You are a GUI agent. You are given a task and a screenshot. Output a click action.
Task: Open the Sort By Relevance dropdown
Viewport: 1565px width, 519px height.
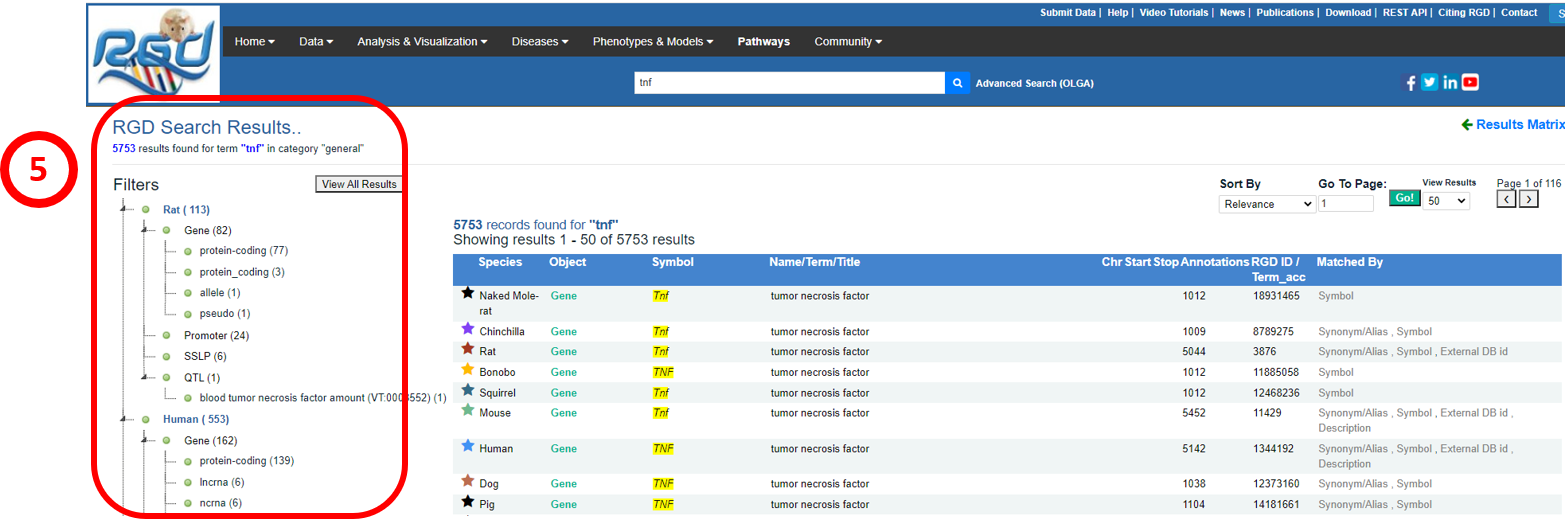click(x=1267, y=204)
